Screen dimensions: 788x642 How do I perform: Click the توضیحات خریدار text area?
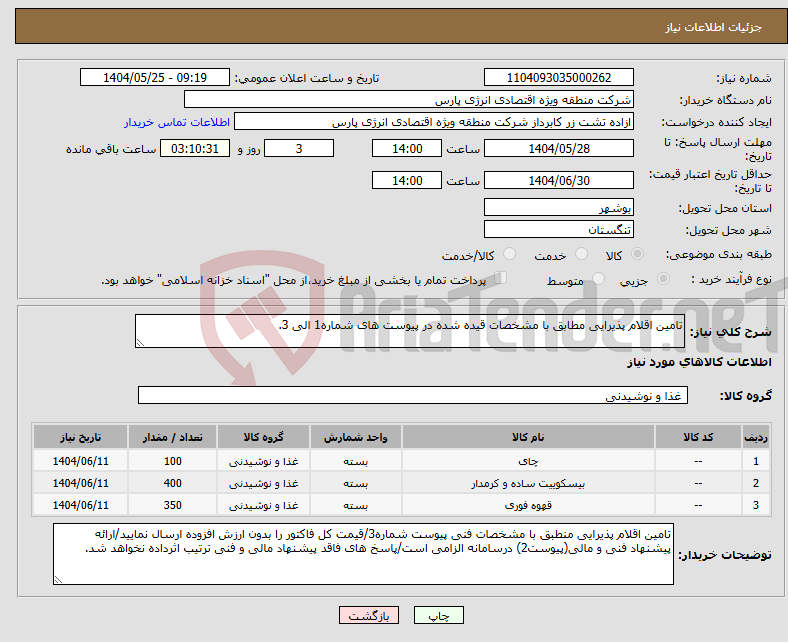point(363,554)
